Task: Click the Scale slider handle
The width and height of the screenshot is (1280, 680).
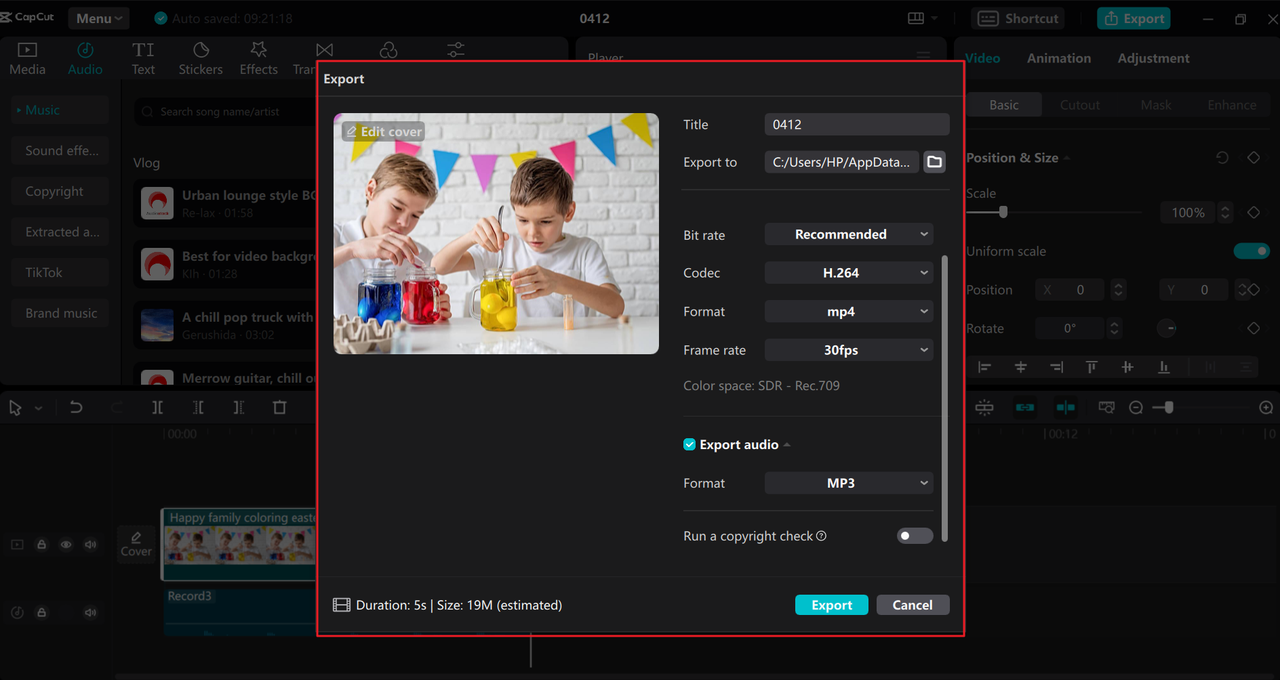Action: click(1003, 212)
